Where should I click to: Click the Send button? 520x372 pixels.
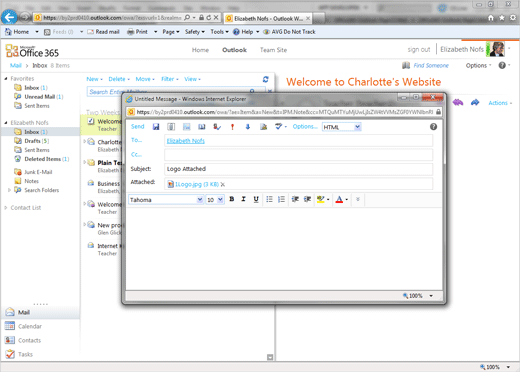pos(138,126)
